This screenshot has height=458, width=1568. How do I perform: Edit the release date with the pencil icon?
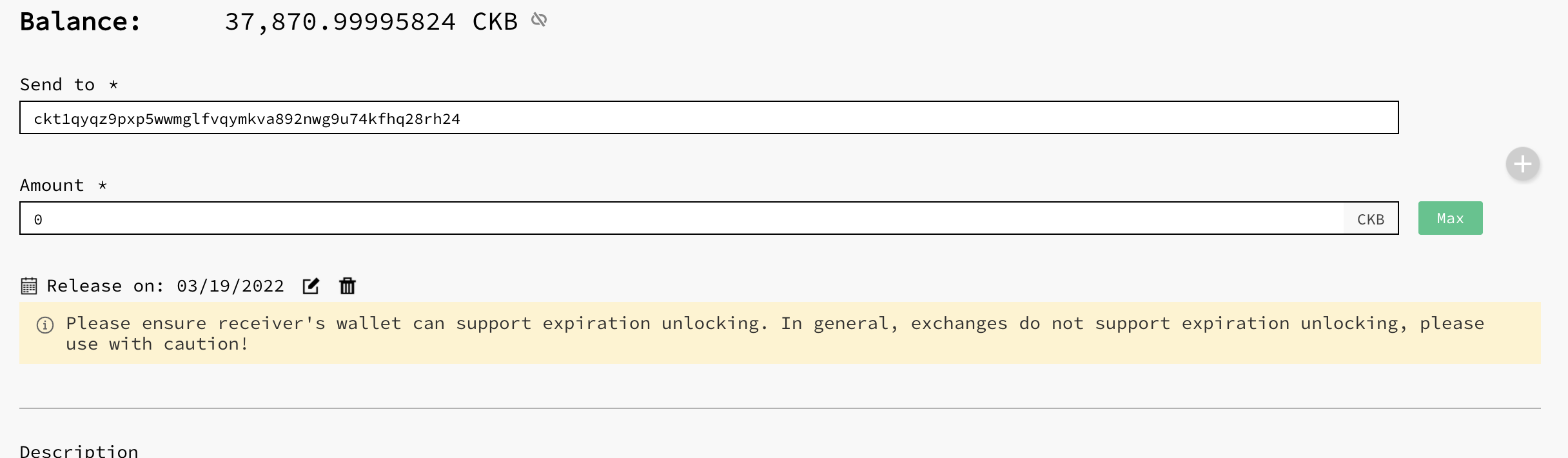(x=311, y=286)
